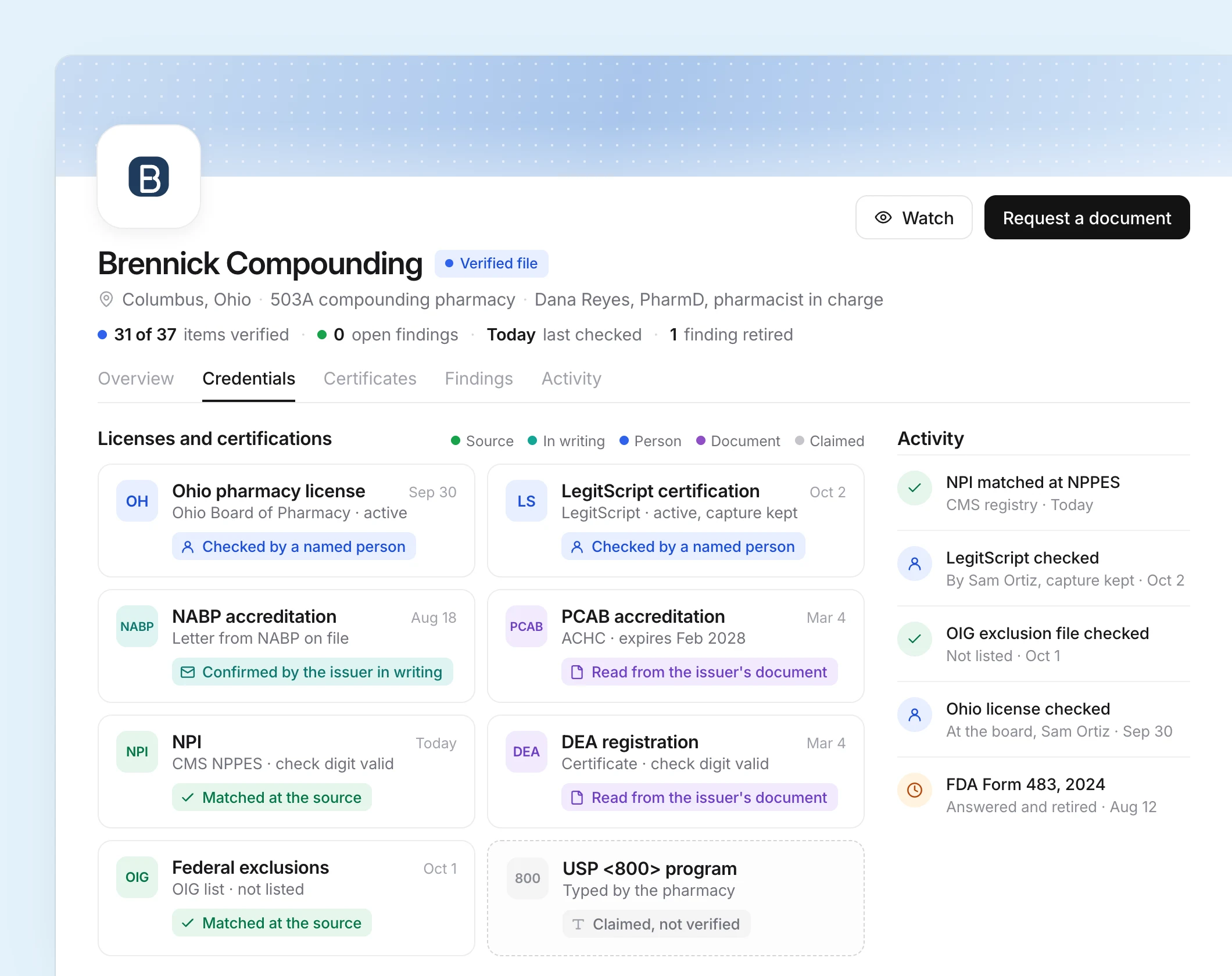Click 'OIG exclusion file checked' activity entry
Screen dimensions: 1232x976
(x=1044, y=644)
